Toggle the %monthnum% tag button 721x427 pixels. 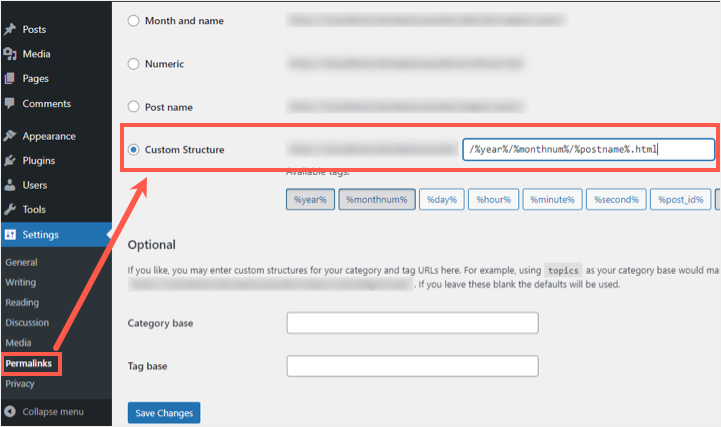[377, 199]
